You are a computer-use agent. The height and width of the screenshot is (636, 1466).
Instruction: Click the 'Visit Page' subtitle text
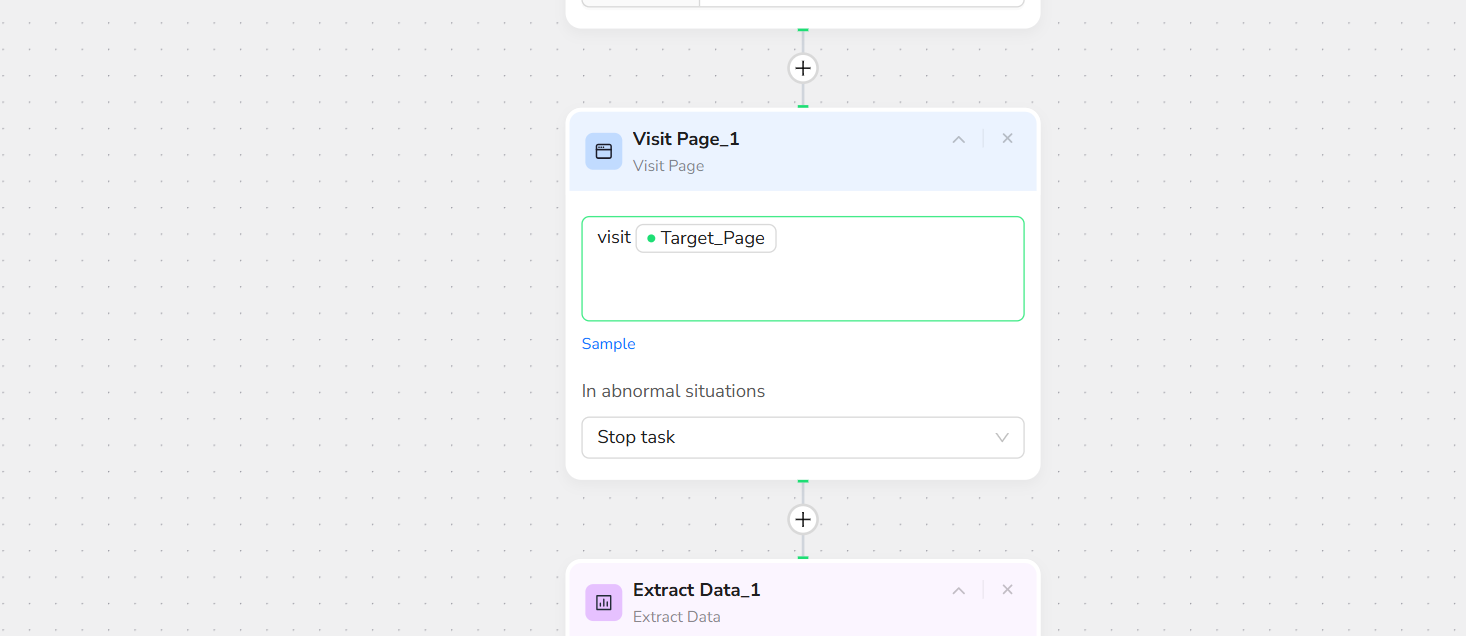tap(668, 166)
